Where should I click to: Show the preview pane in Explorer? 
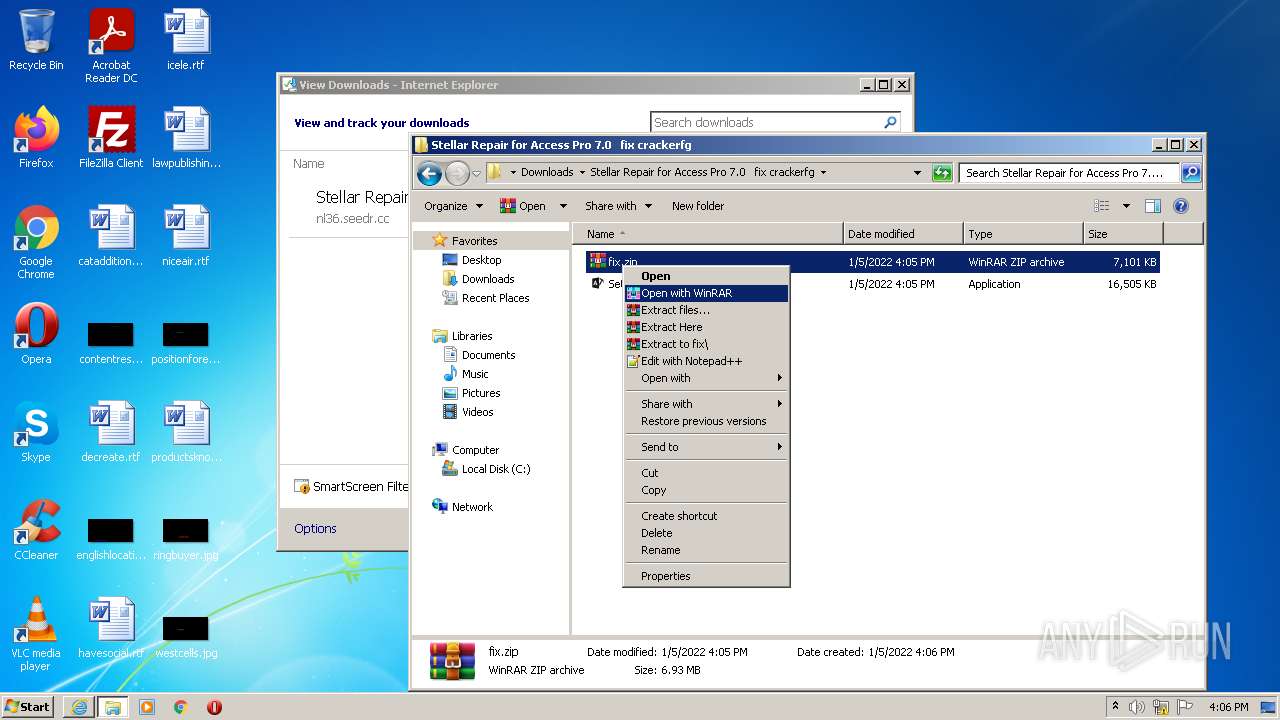(1153, 206)
